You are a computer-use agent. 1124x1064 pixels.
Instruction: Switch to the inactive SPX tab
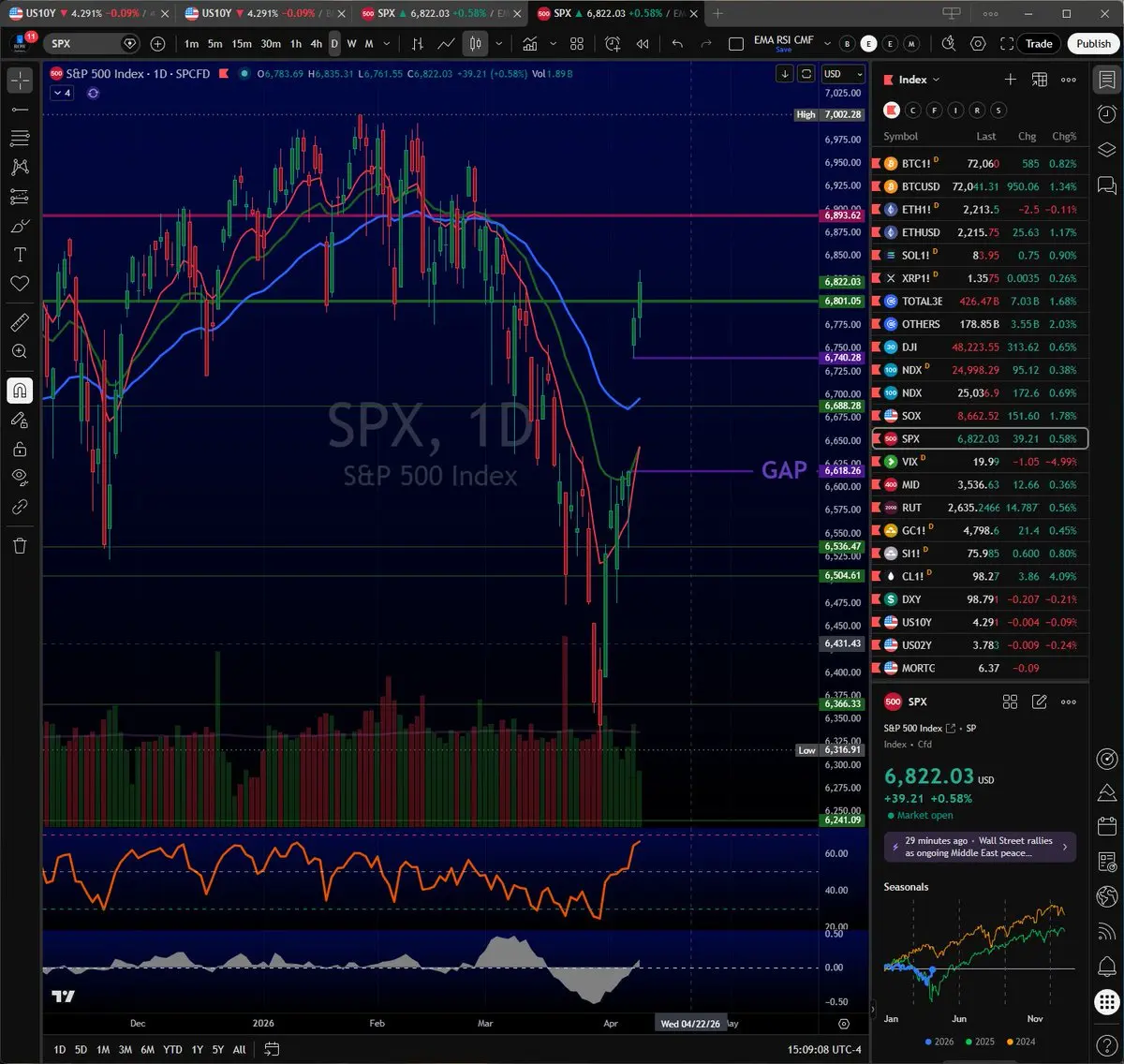(439, 13)
